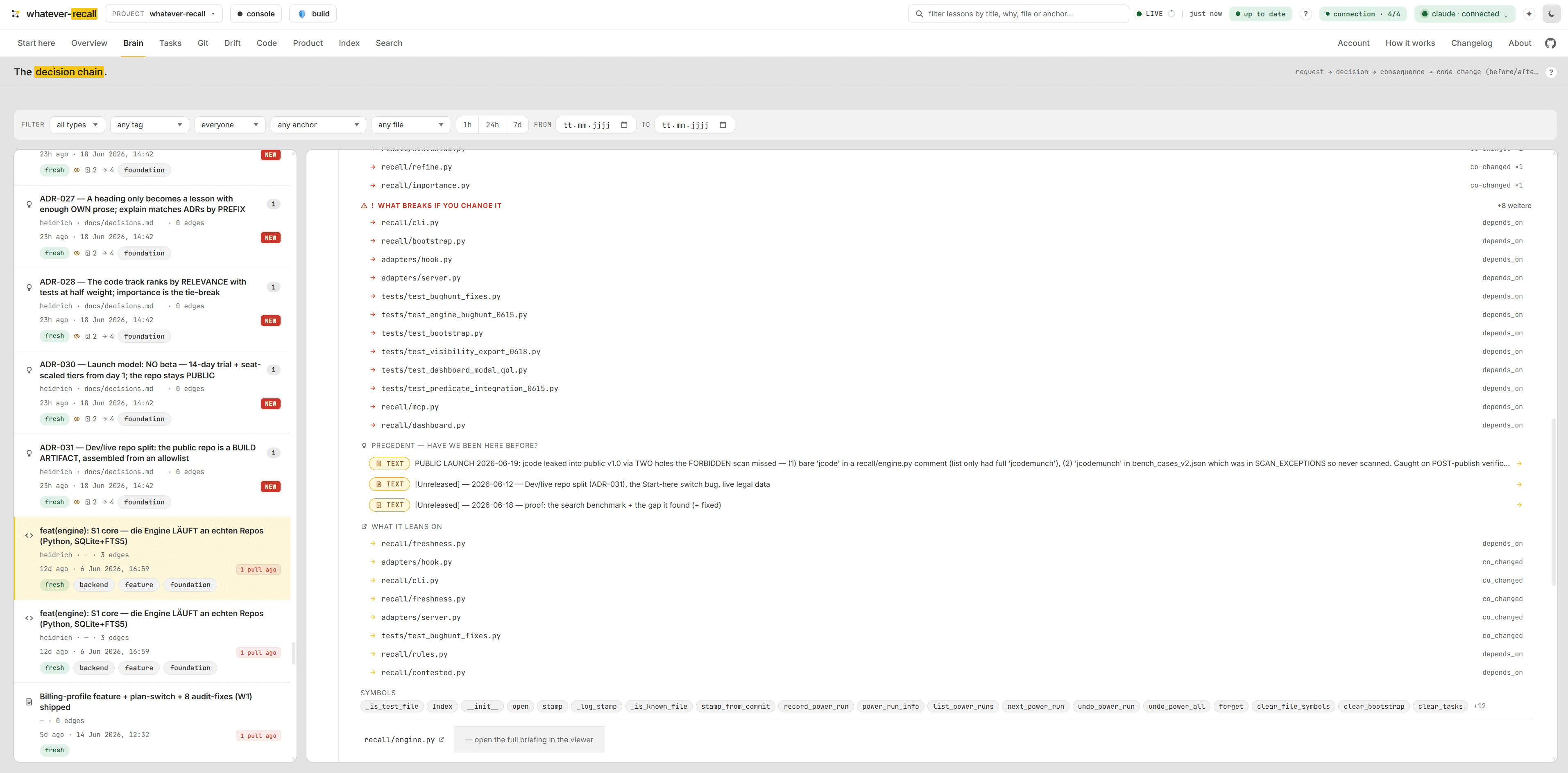1568x773 pixels.
Task: Click the filter lessons search field
Action: tap(1018, 14)
